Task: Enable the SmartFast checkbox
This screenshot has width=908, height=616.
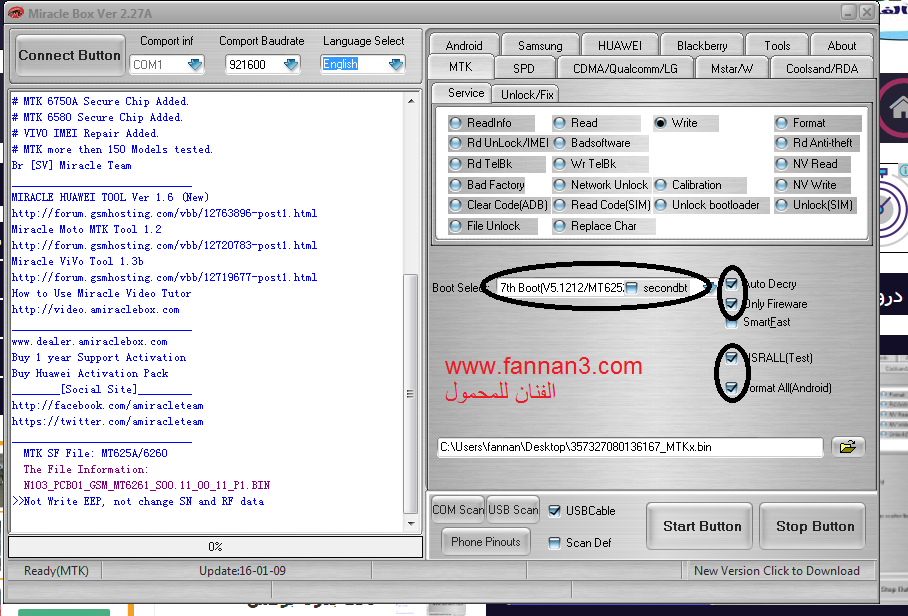Action: click(731, 322)
